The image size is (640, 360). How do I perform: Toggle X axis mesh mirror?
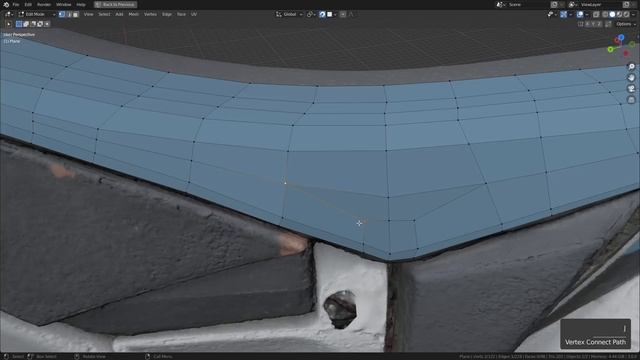click(587, 24)
